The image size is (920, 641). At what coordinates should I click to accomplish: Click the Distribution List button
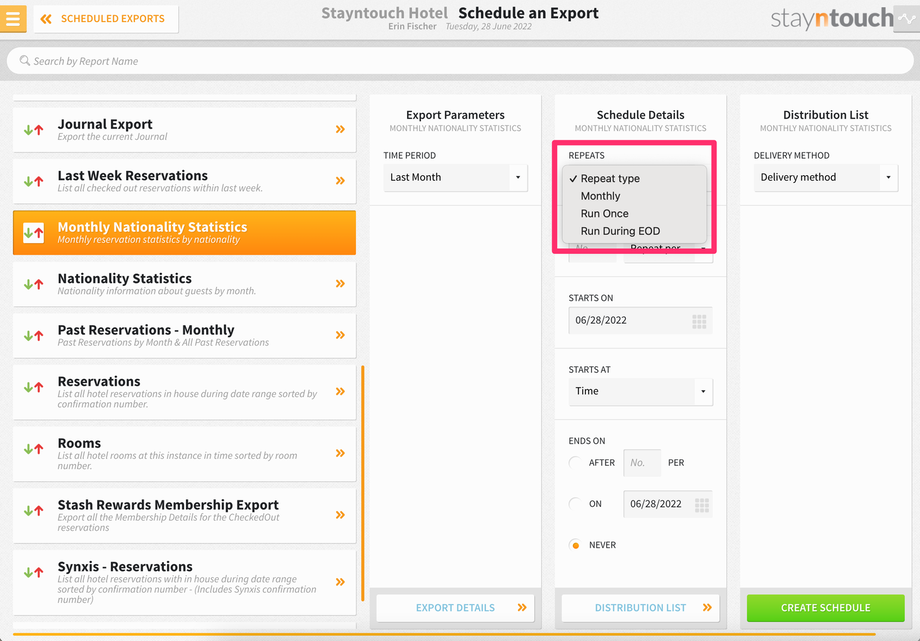[640, 608]
